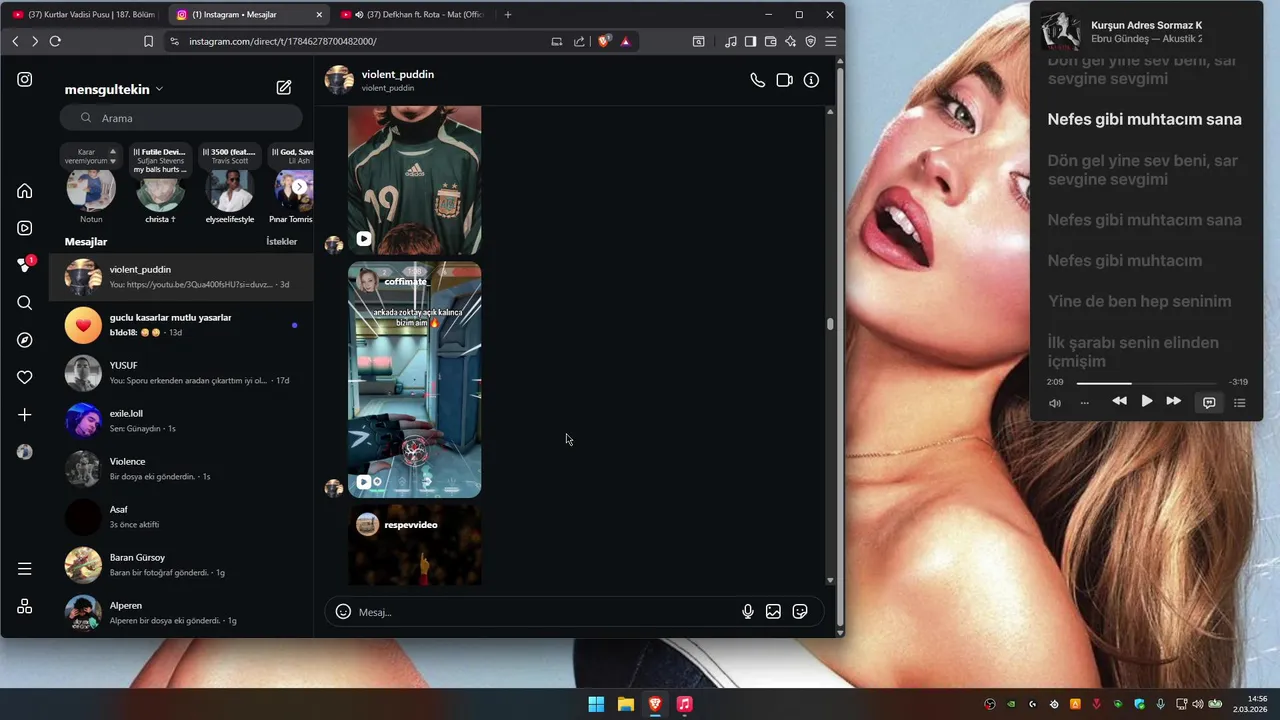Screen dimensions: 1280x720
Task: Switch to Defkhan ft. Rota tab
Action: tap(414, 15)
